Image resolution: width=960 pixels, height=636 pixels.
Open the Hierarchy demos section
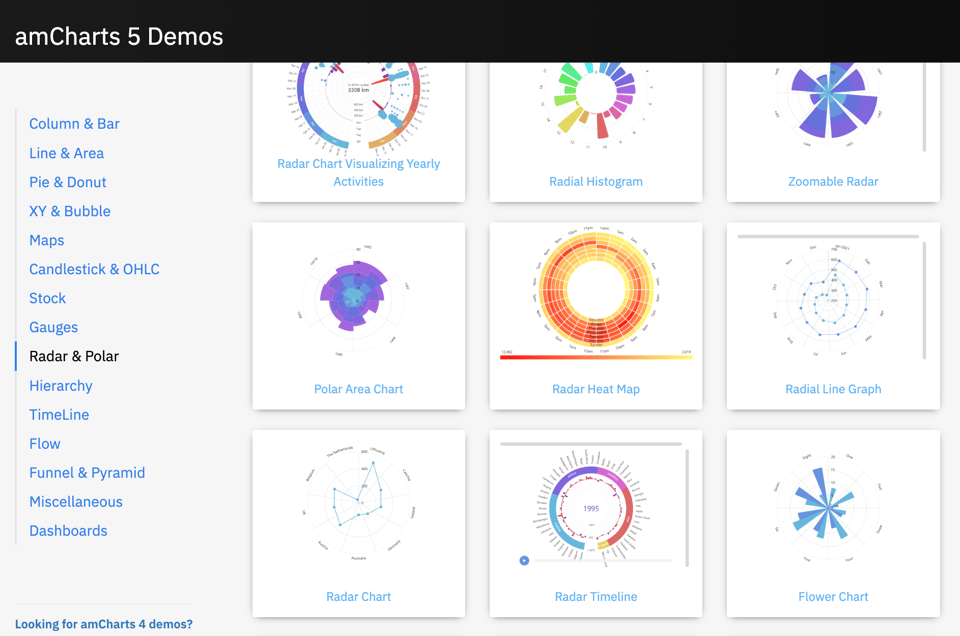[60, 385]
